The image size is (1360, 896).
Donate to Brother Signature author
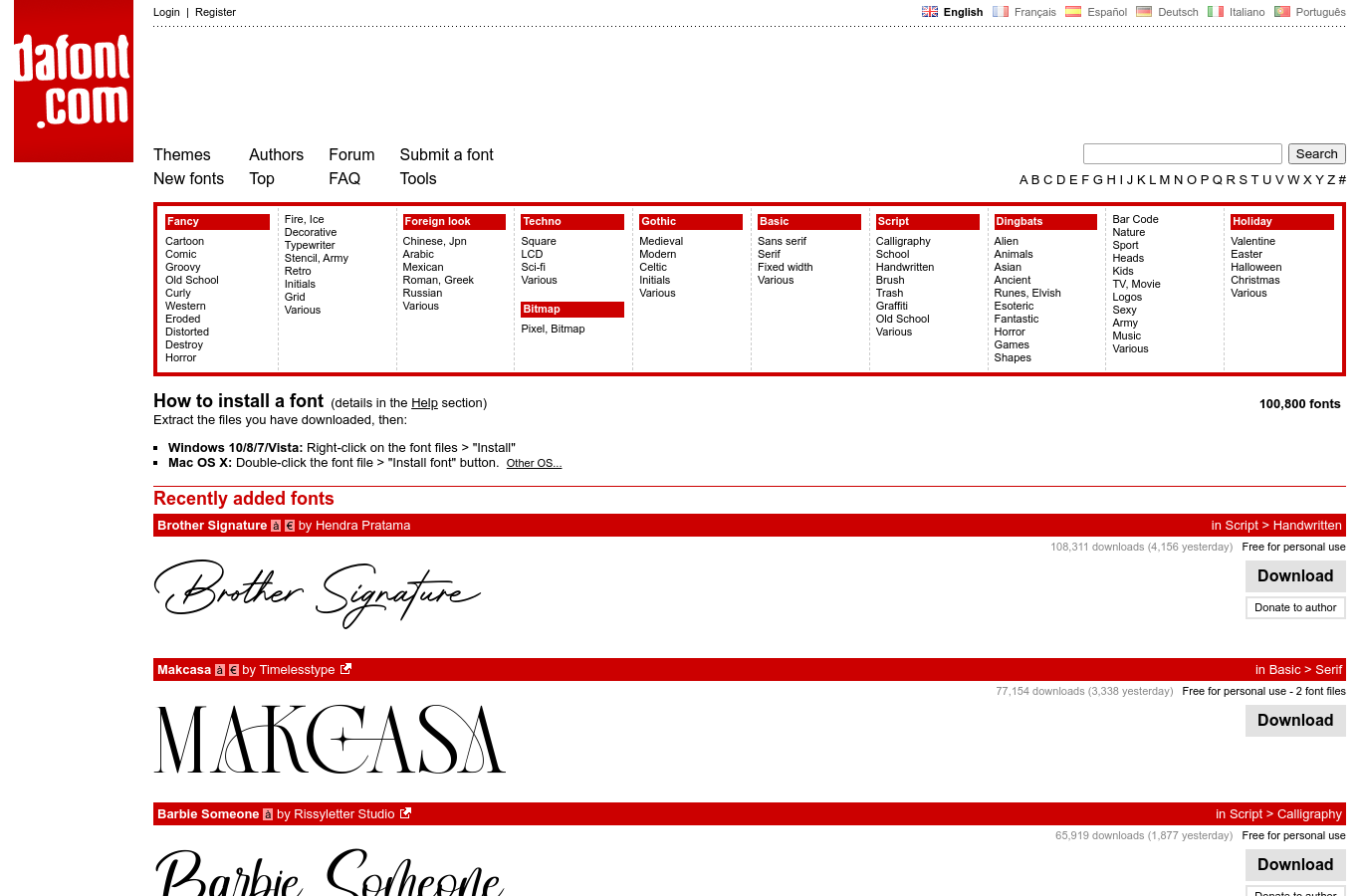click(x=1295, y=607)
